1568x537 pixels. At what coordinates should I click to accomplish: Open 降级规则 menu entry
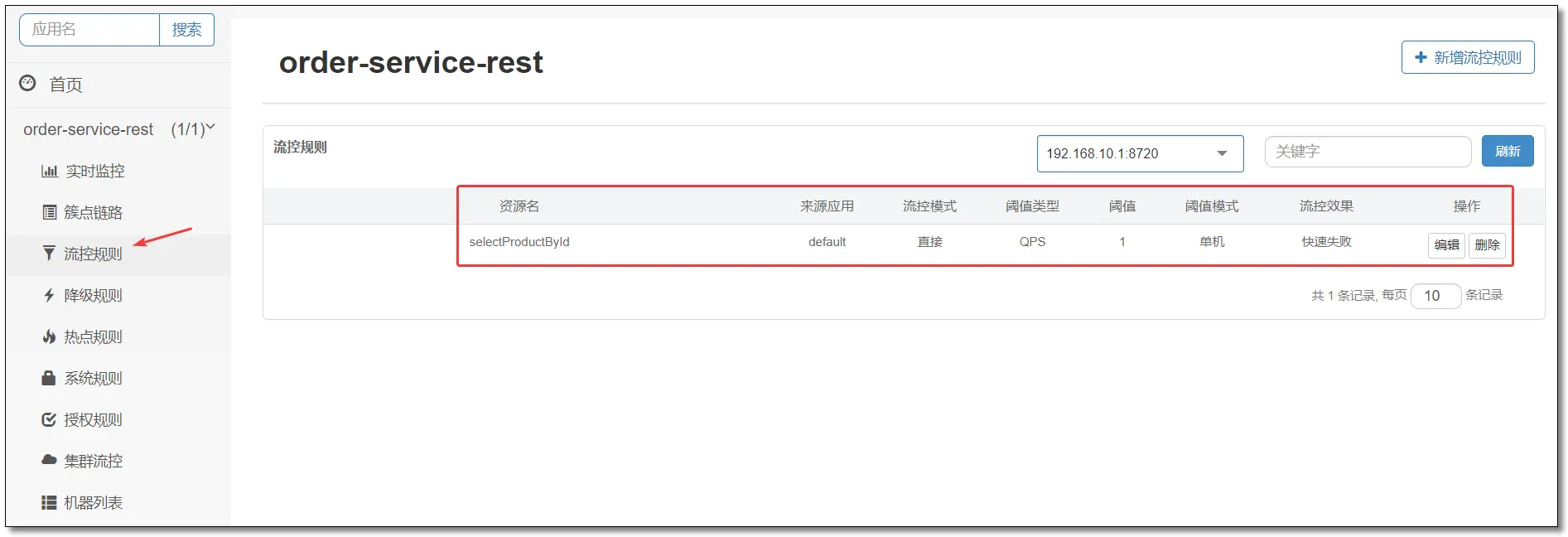coord(93,296)
